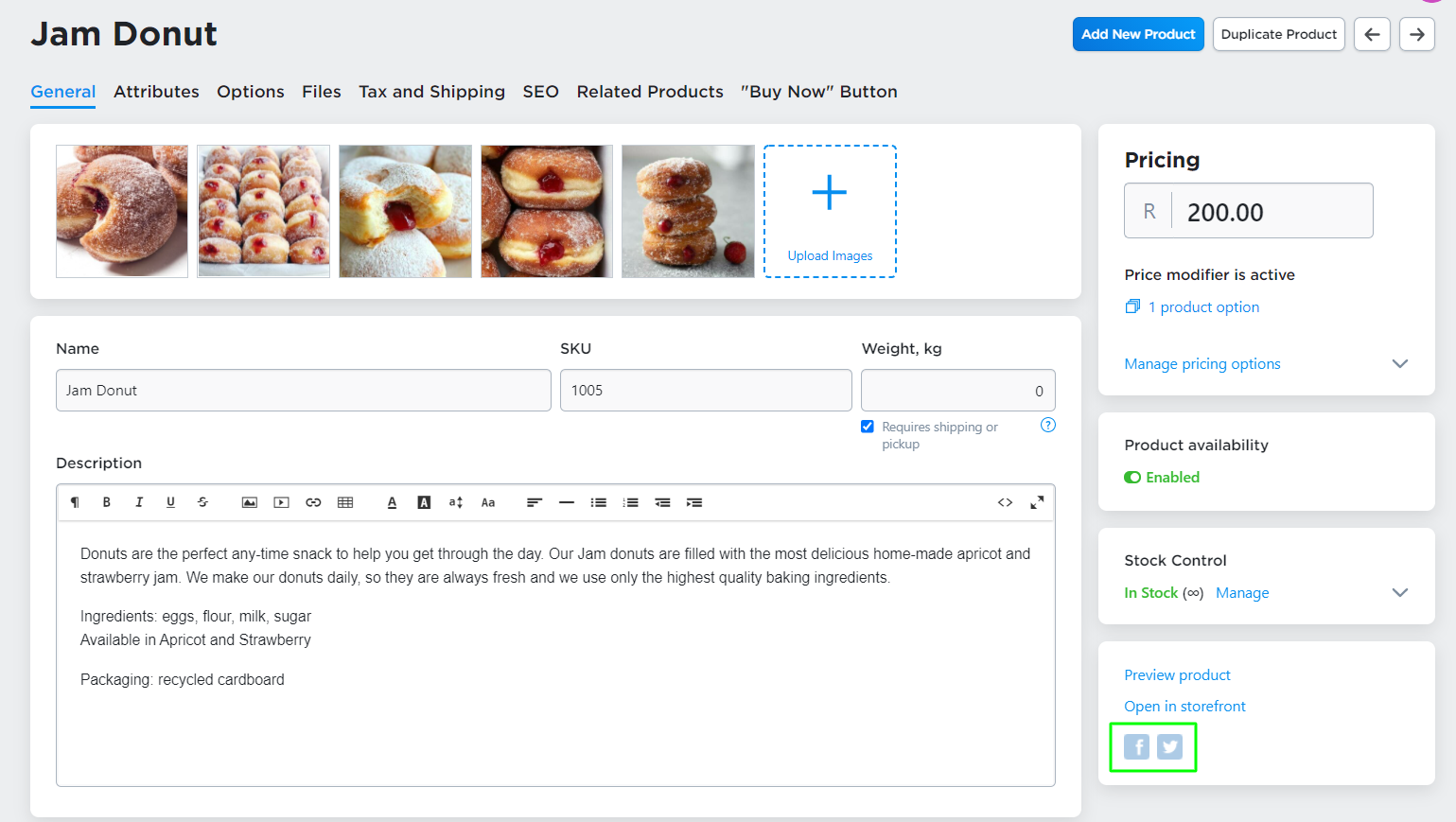This screenshot has width=1456, height=822.
Task: Insert link icon in editor toolbar
Action: (313, 502)
